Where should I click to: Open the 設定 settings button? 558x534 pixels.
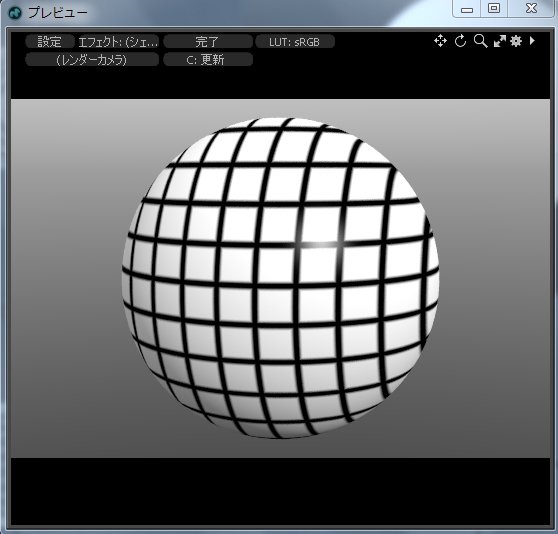pos(50,42)
